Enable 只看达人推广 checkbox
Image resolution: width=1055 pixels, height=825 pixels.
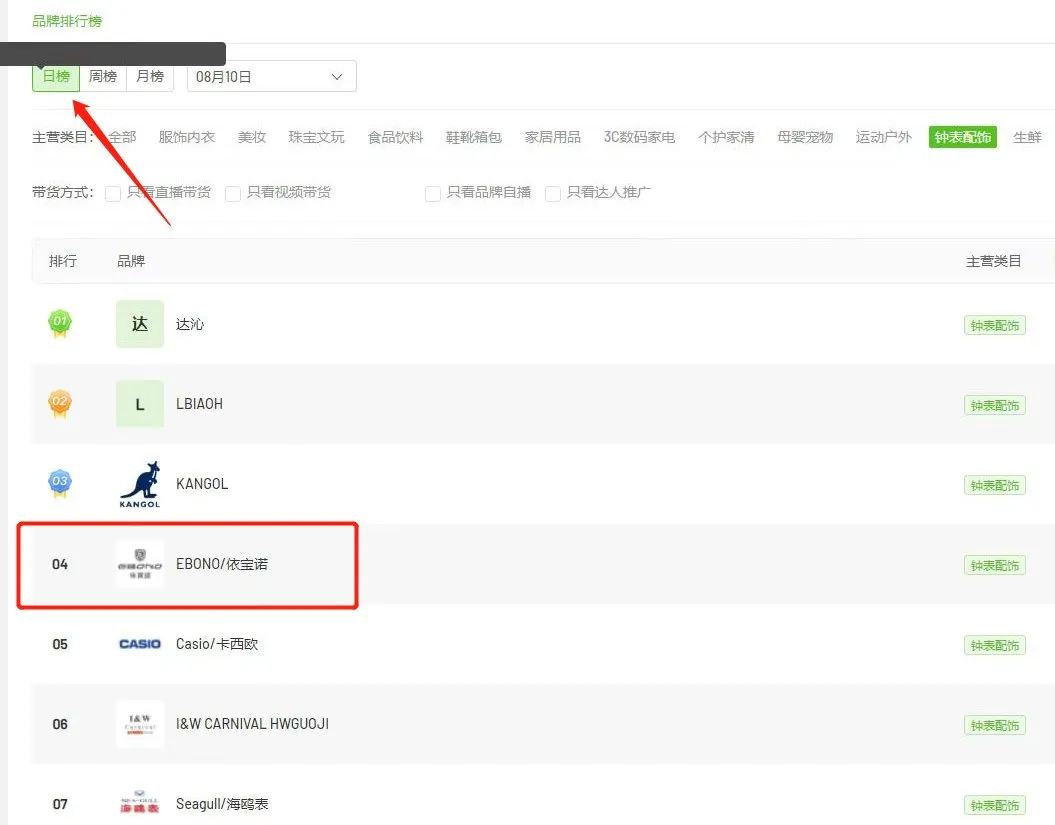click(x=552, y=194)
